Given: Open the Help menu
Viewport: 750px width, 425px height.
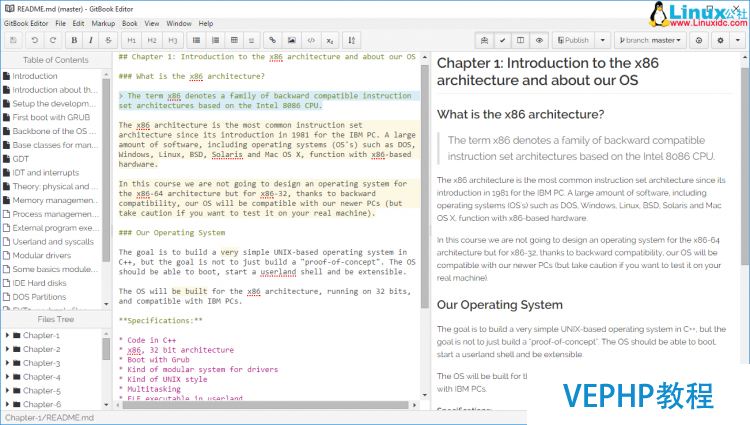Looking at the screenshot, I should tap(206, 23).
